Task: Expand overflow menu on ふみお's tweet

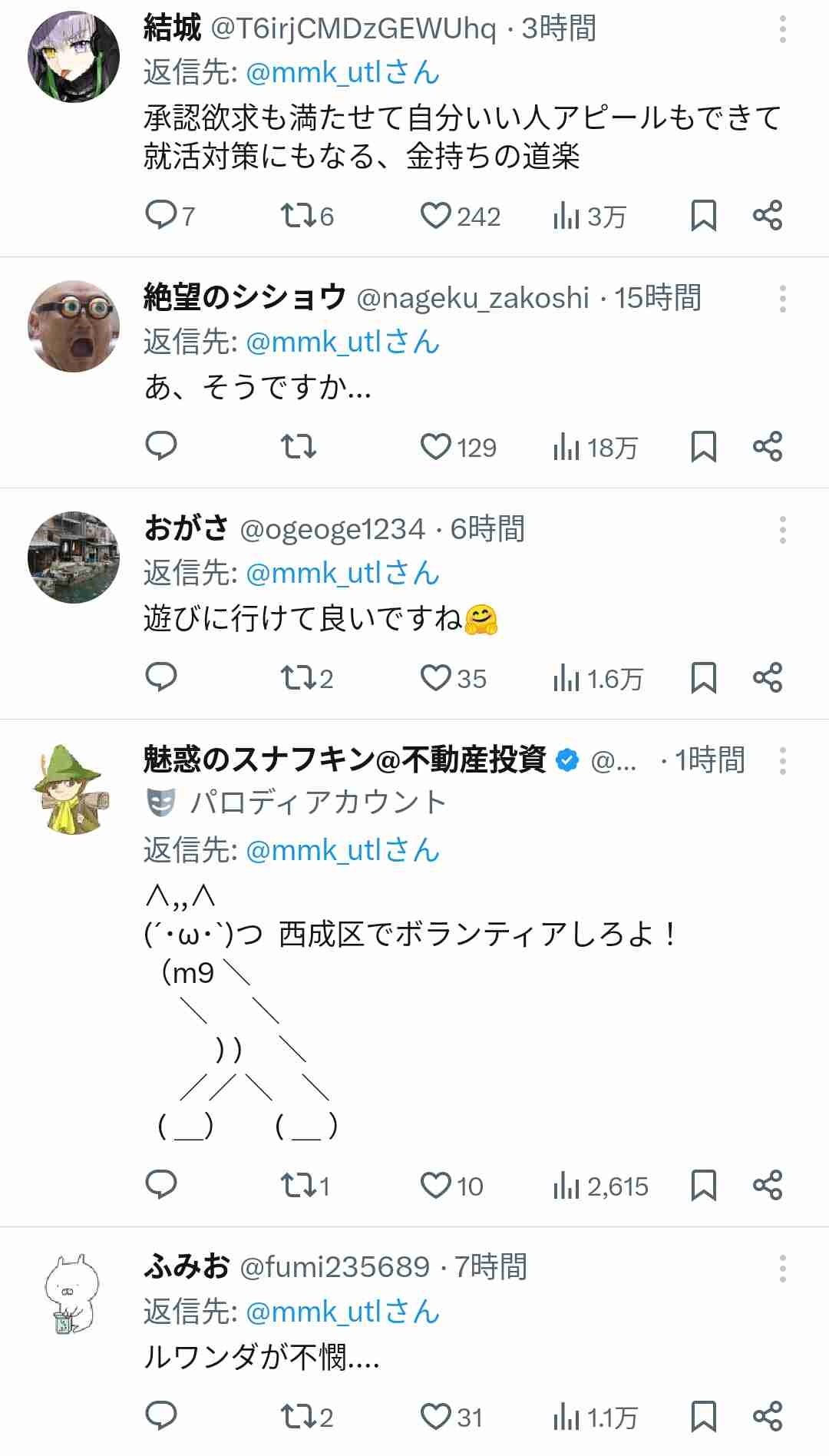Action: (x=782, y=1268)
